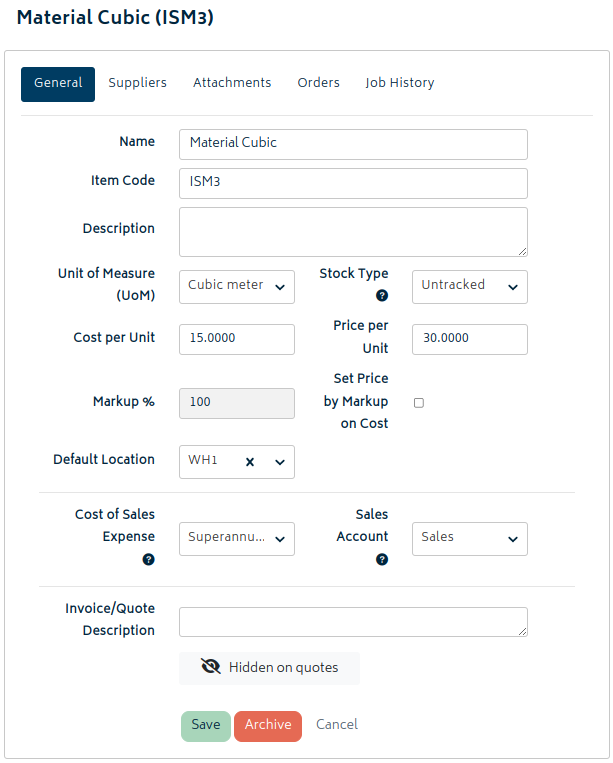The image size is (613, 763).
Task: Open the Cost of Sales Expense dropdown
Action: (237, 539)
